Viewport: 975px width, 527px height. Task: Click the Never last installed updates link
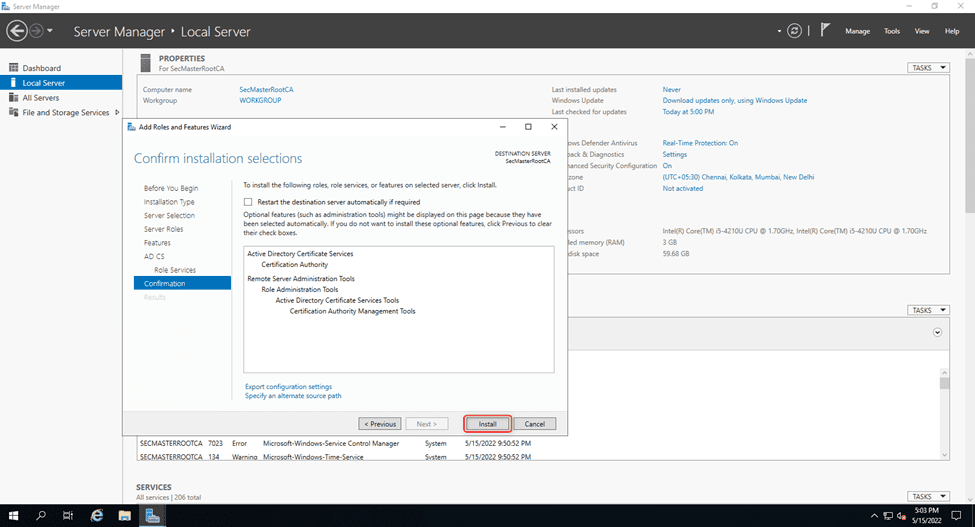coord(672,89)
